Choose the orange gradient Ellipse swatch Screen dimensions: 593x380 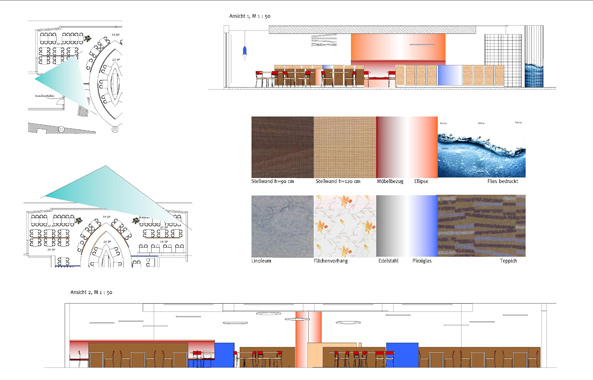pyautogui.click(x=422, y=147)
